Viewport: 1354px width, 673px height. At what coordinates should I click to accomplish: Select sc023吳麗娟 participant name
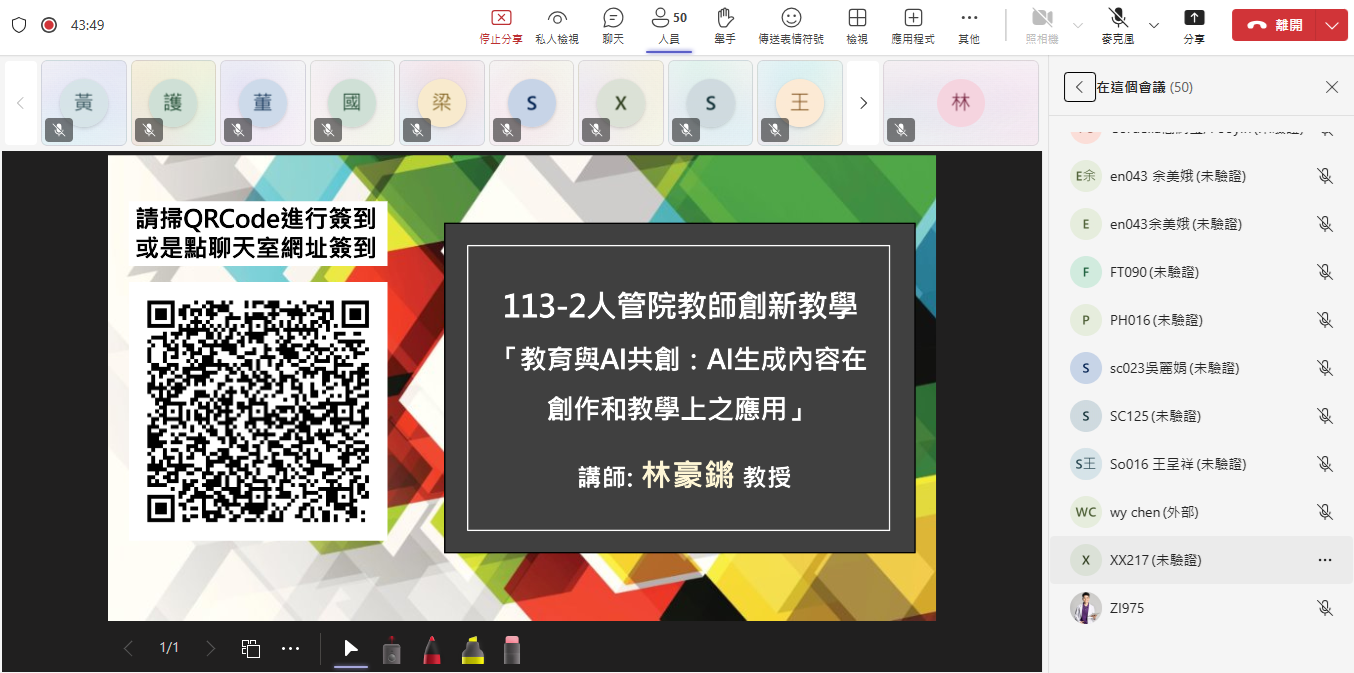[x=1174, y=368]
